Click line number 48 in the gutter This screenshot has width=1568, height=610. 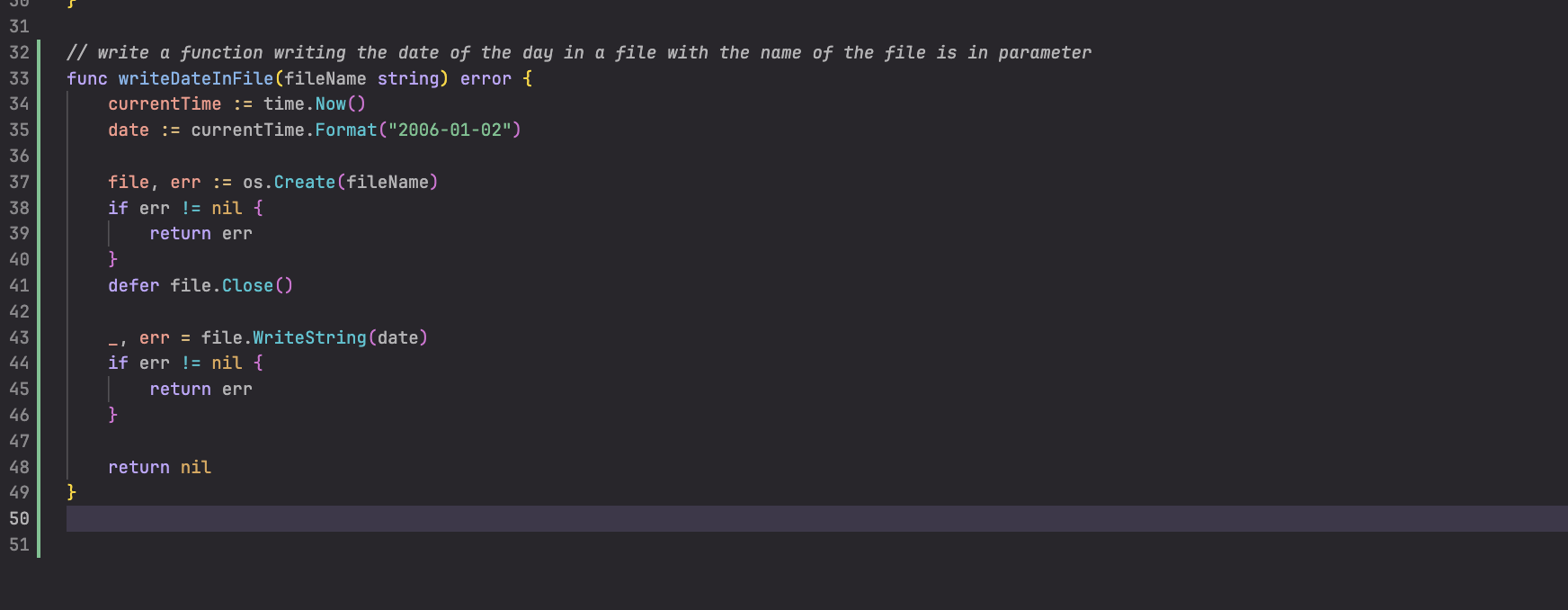pos(19,468)
